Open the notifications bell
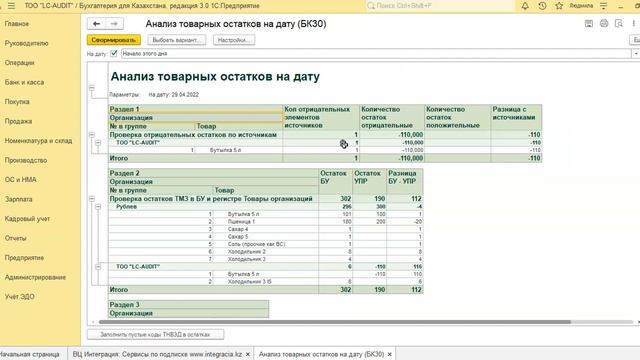 pos(525,6)
